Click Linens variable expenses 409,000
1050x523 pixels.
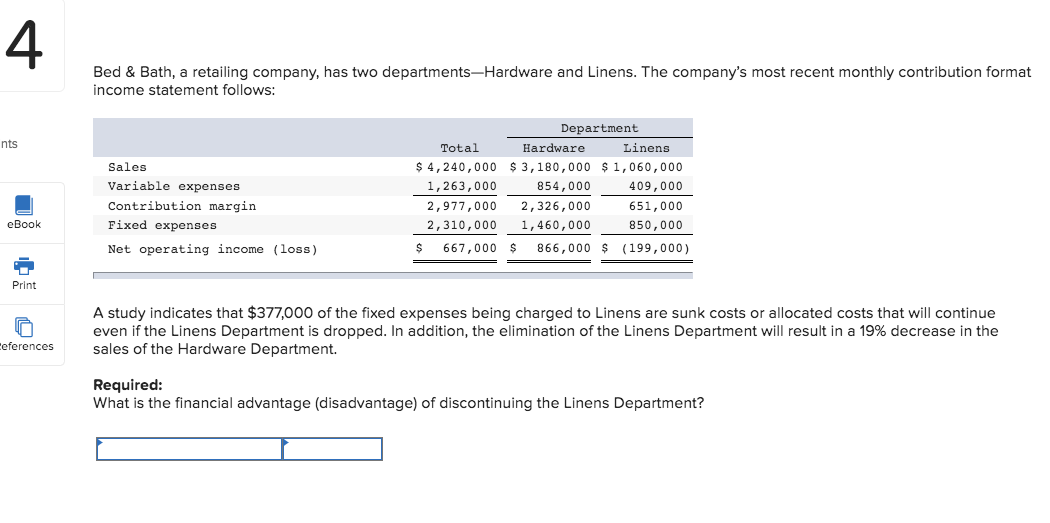pos(656,186)
